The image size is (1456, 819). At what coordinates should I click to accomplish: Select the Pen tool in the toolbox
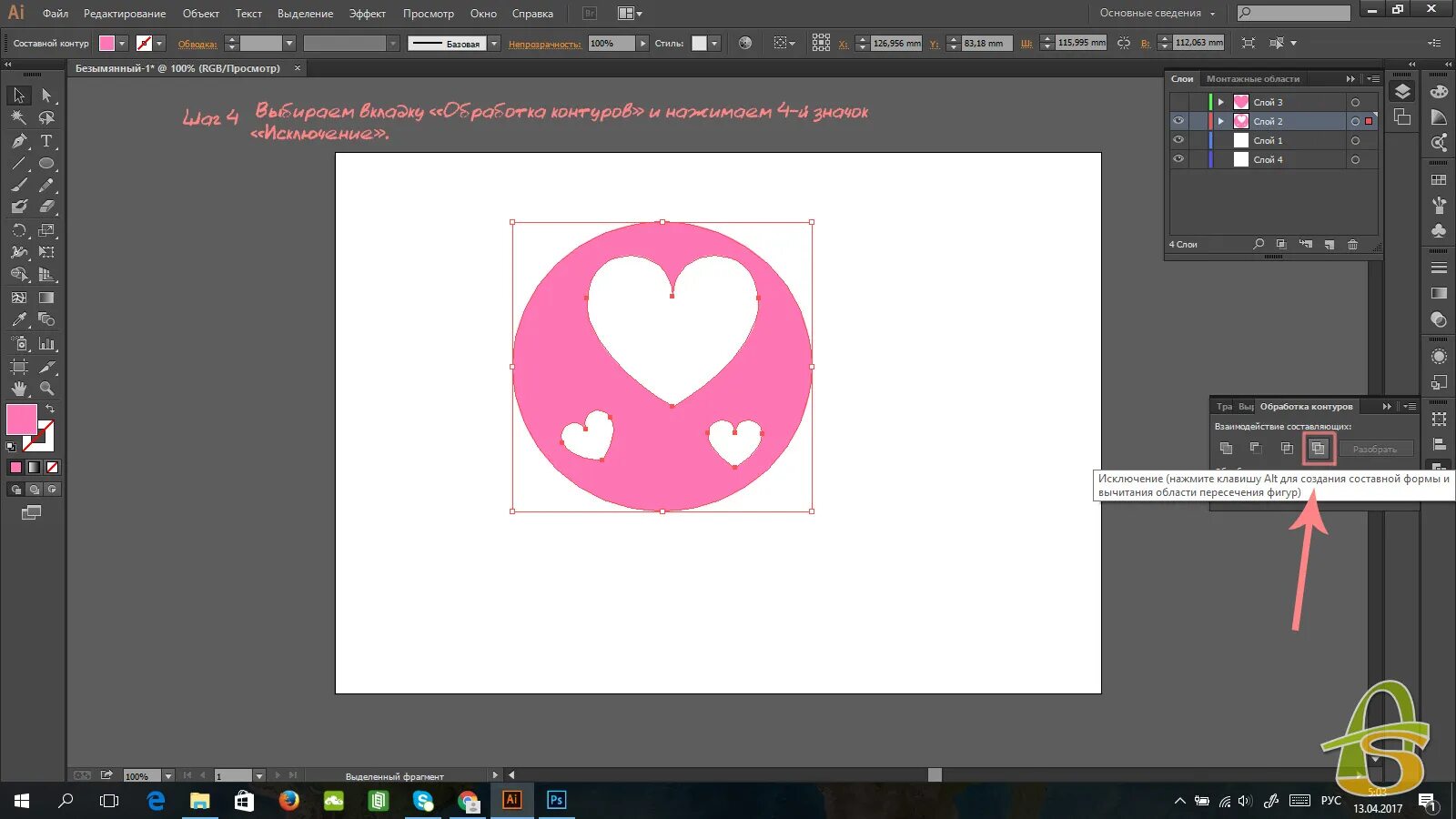(19, 141)
